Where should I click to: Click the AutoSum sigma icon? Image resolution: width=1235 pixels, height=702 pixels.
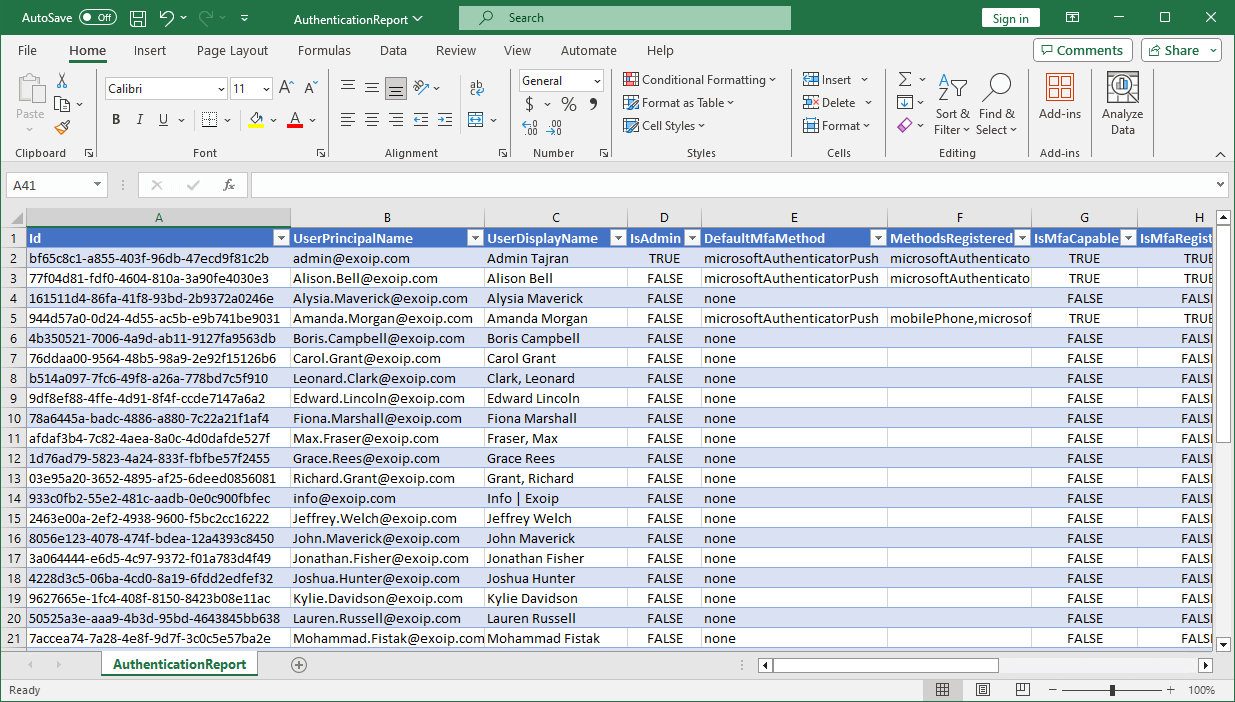(905, 80)
